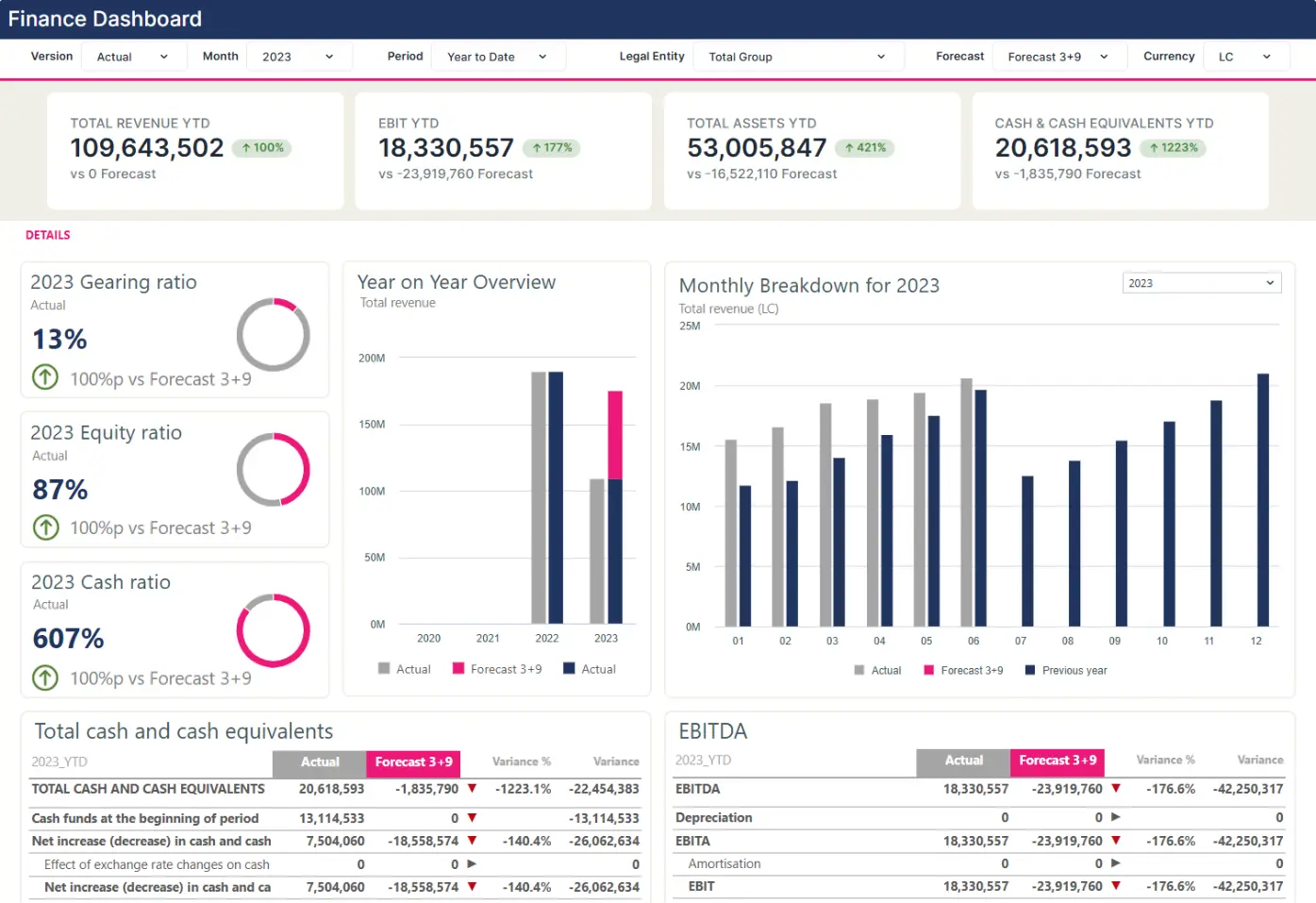Image resolution: width=1316 pixels, height=903 pixels.
Task: Click the Gearing ratio donut chart
Action: tap(273, 335)
